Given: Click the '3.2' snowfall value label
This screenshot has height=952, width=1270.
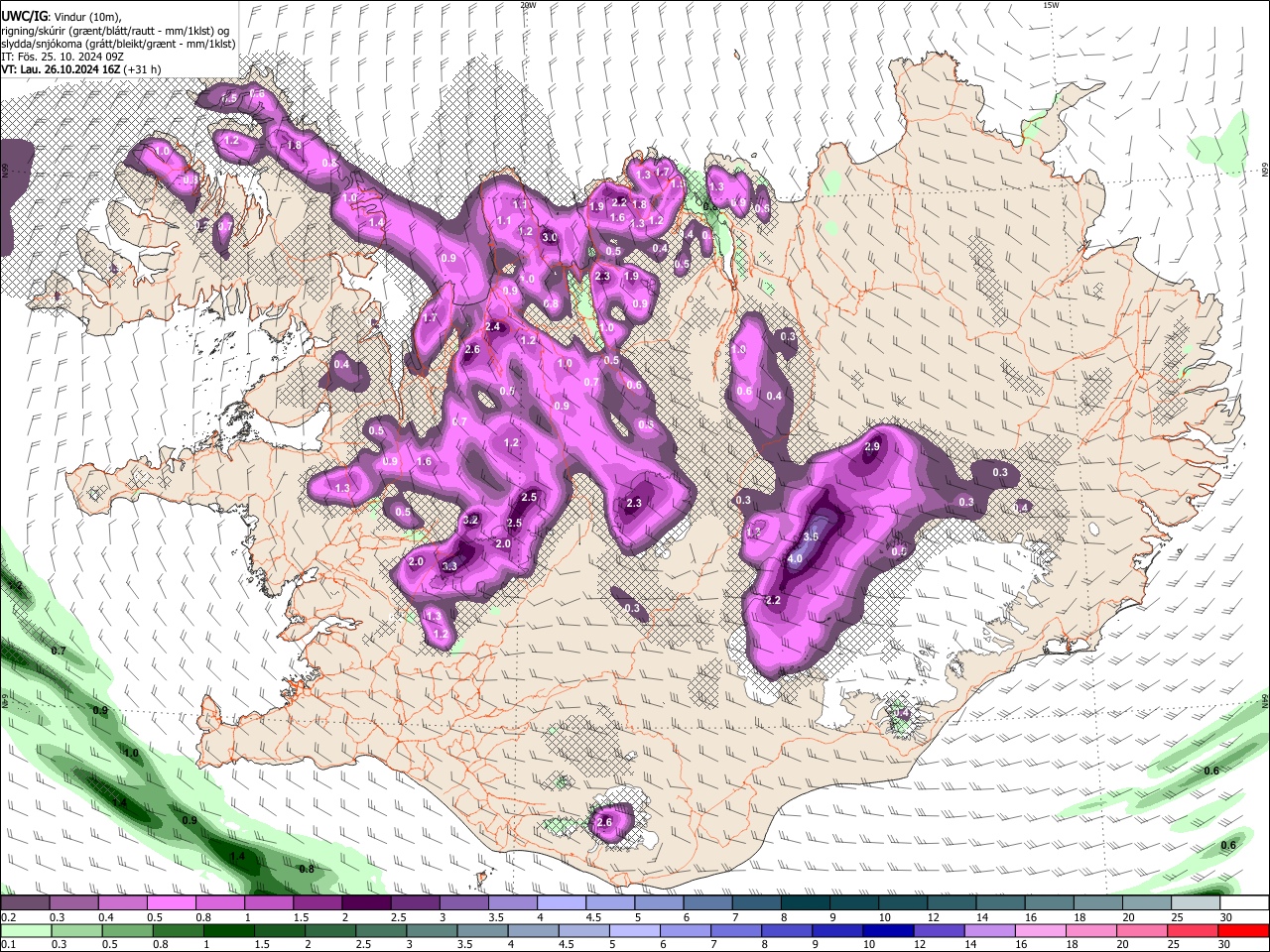Looking at the screenshot, I should coord(471,521).
